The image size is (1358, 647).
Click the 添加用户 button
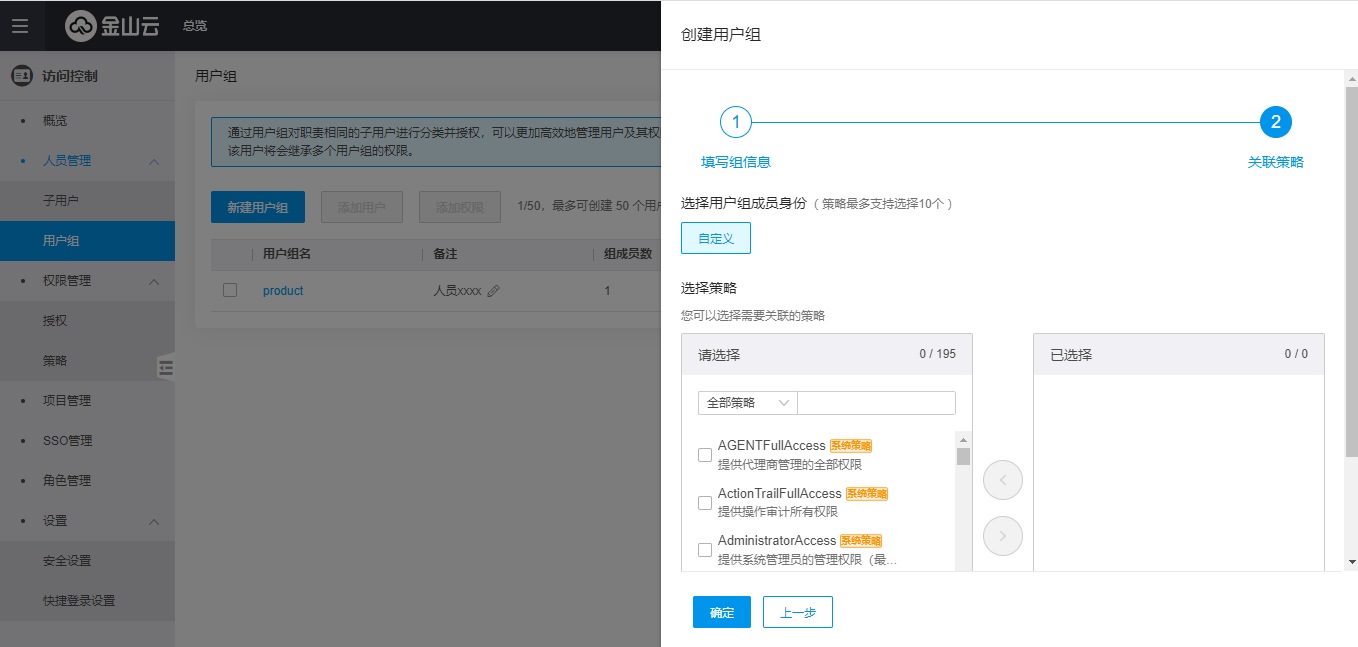click(362, 207)
